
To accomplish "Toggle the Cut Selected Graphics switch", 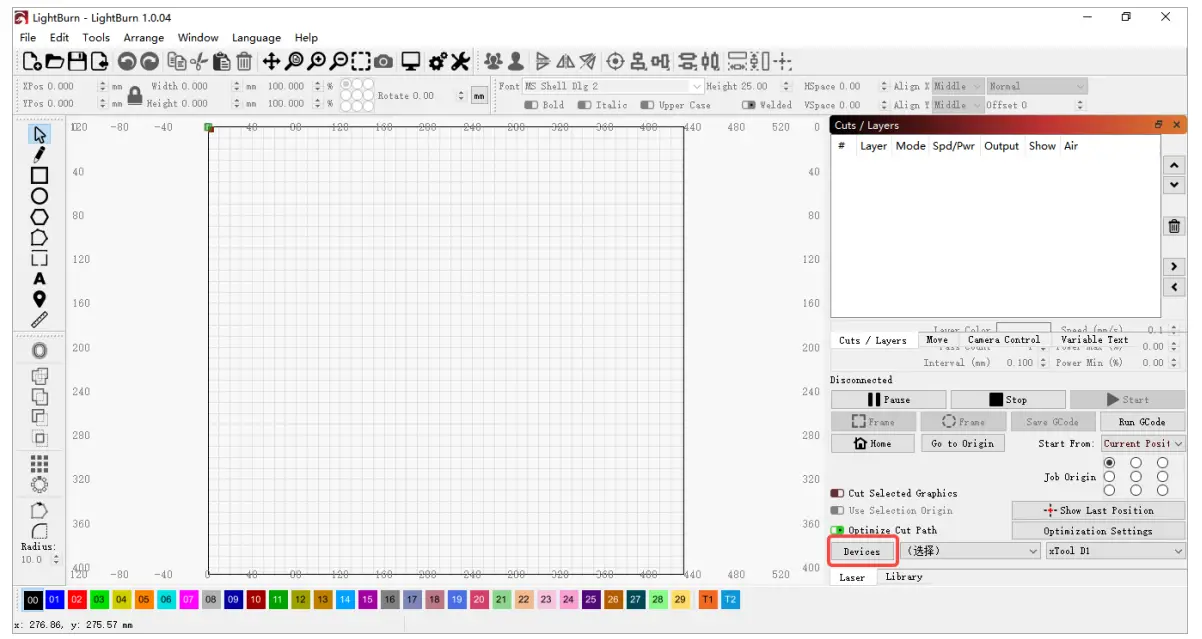I will pos(837,493).
